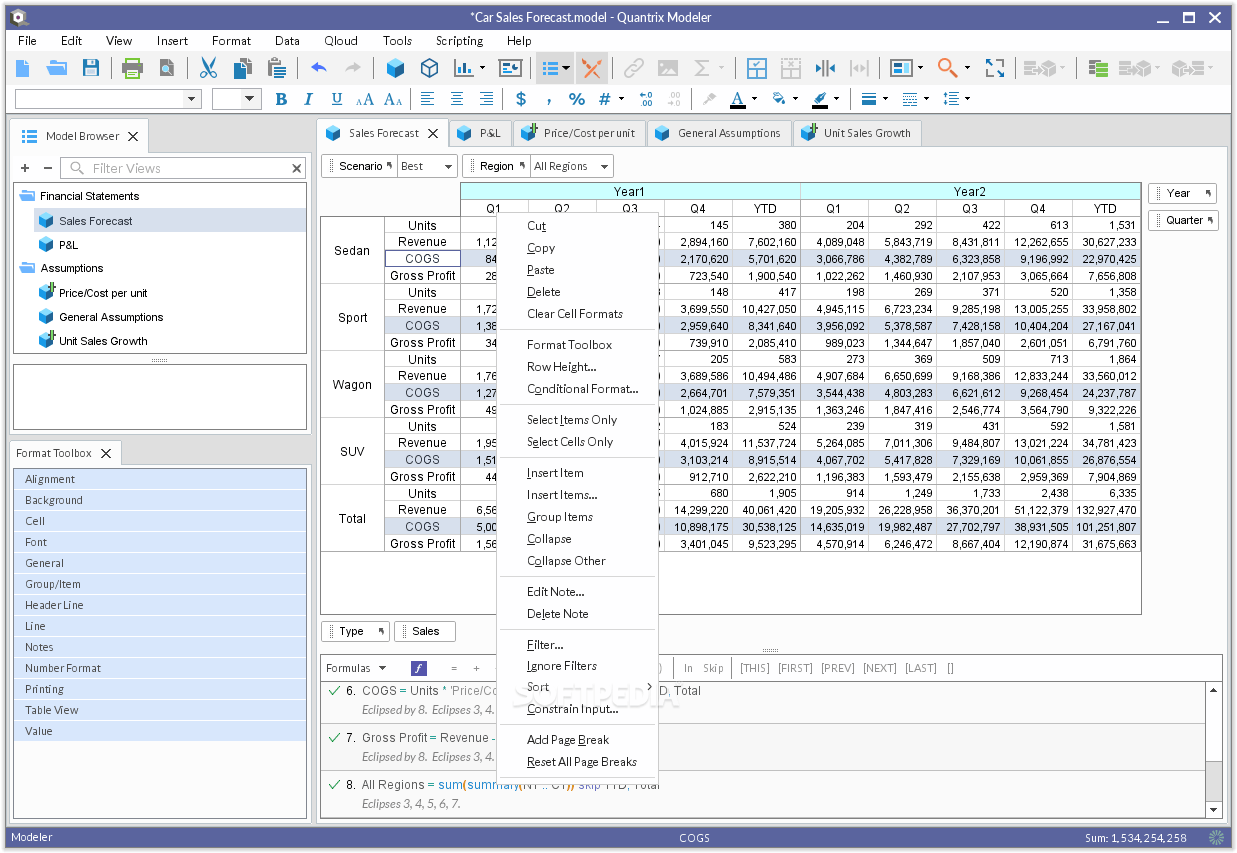1237x853 pixels.
Task: Click the orange crossed tools icon
Action: (x=592, y=68)
